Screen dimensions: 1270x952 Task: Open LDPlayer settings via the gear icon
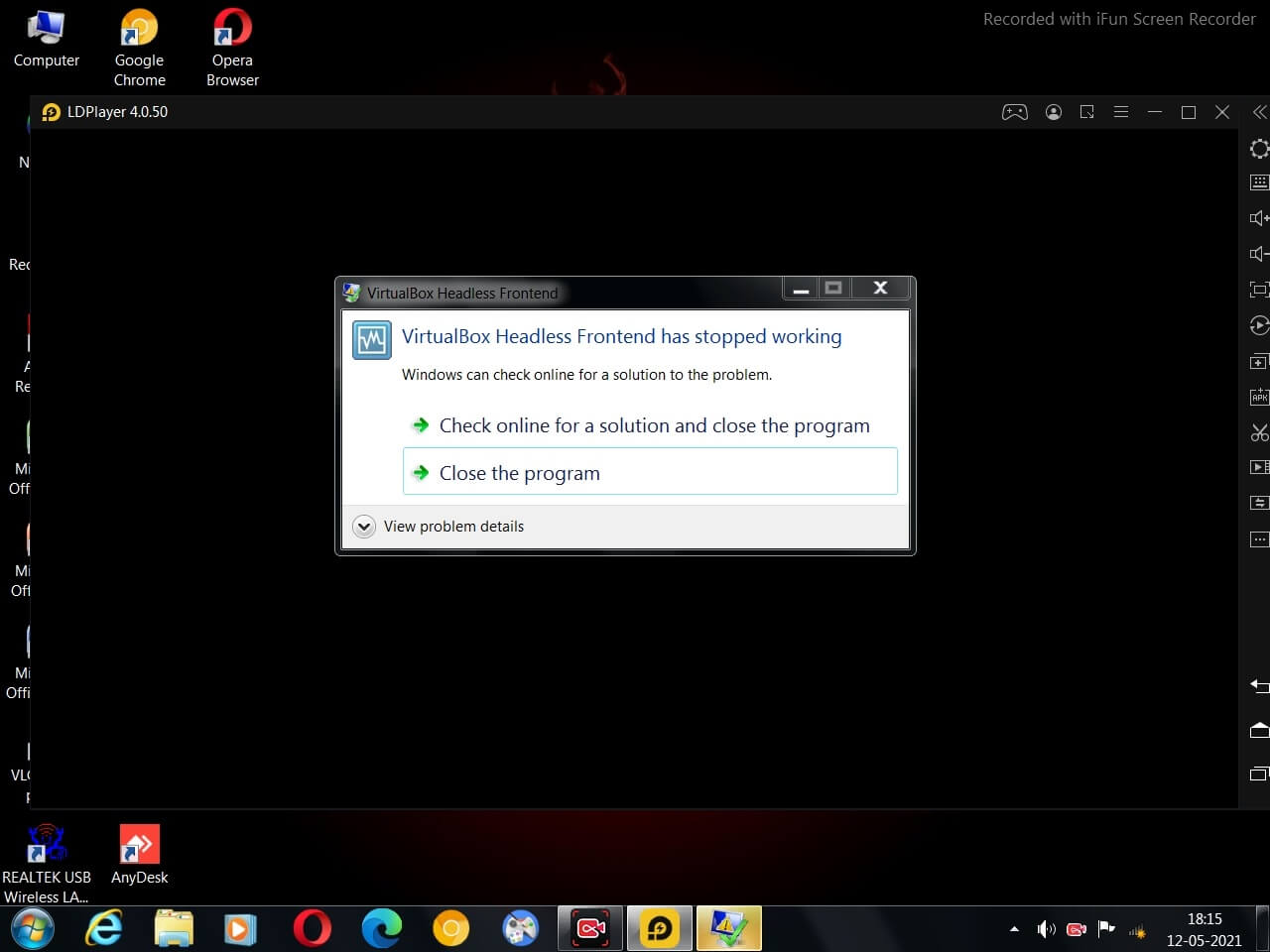1258,149
